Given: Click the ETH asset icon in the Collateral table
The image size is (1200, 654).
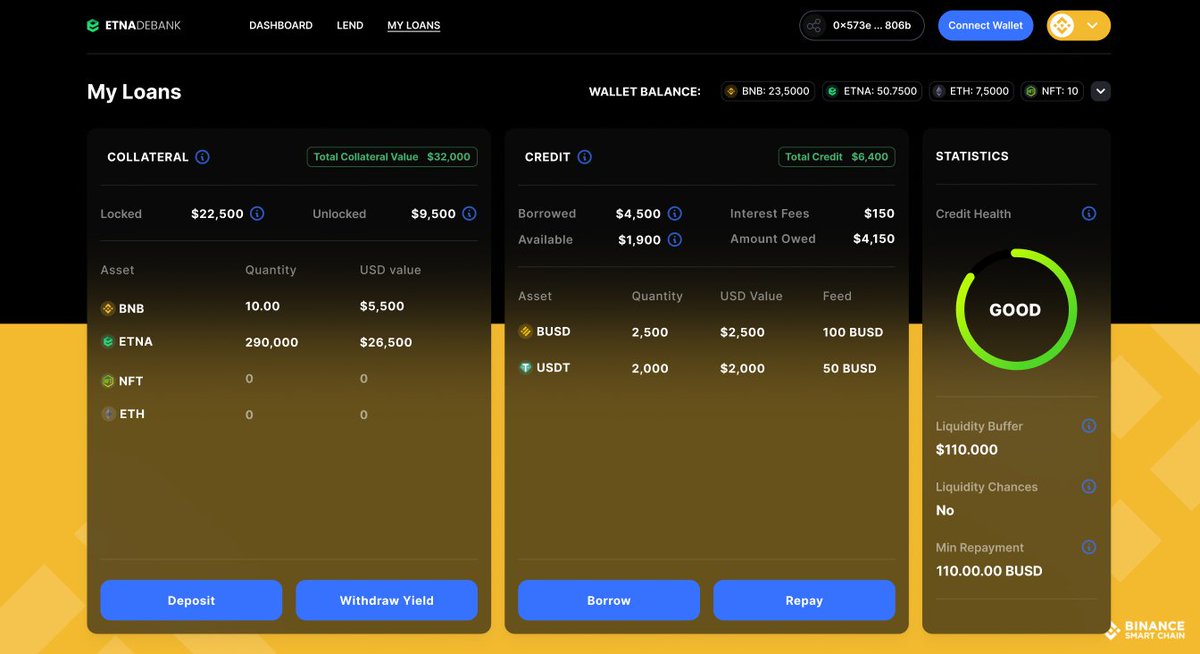Looking at the screenshot, I should 108,414.
